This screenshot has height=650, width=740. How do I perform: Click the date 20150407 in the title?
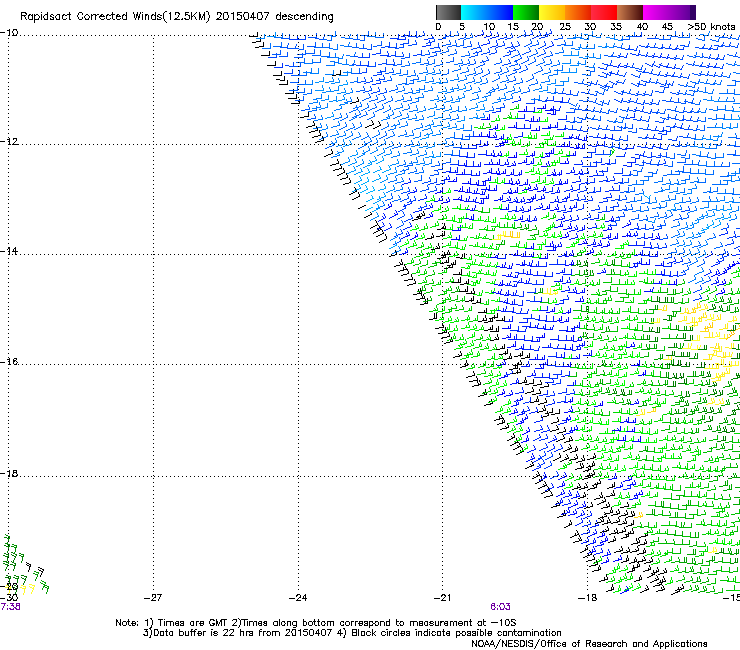pyautogui.click(x=243, y=17)
